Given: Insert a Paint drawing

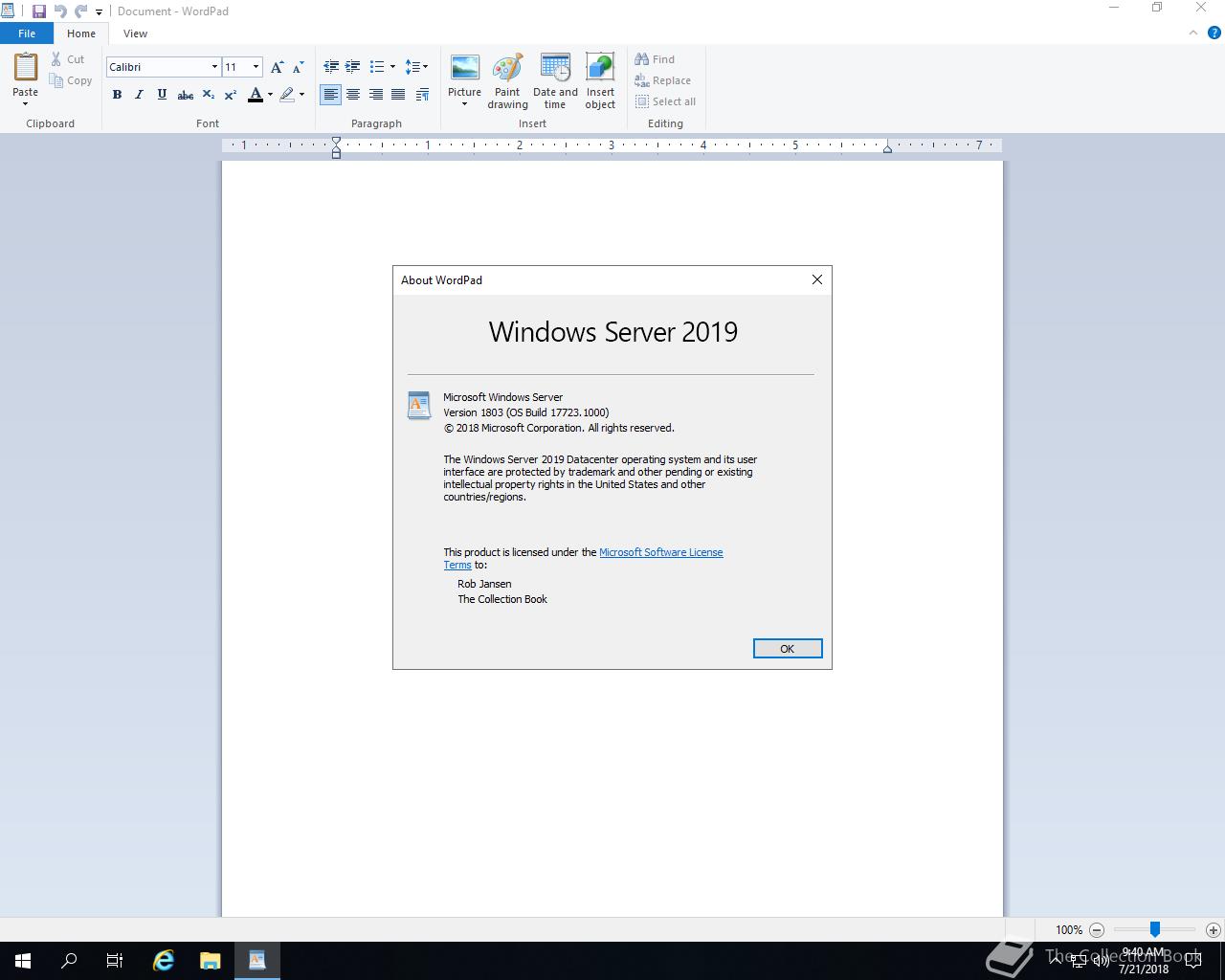Looking at the screenshot, I should tap(507, 81).
